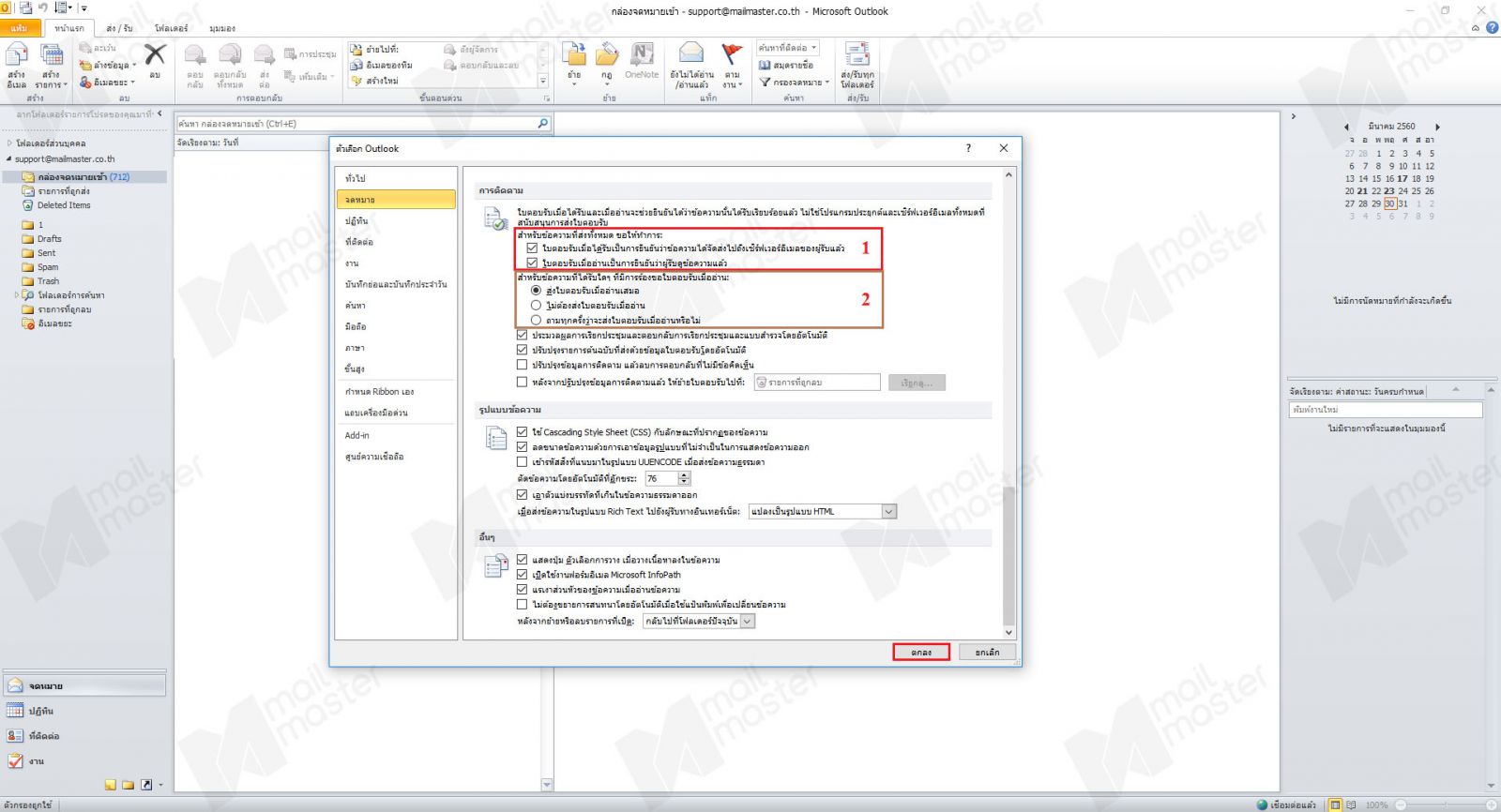Toggle 'Use Cascading Style Sheet (CSS)' checkbox
Image resolution: width=1501 pixels, height=812 pixels.
(x=522, y=432)
